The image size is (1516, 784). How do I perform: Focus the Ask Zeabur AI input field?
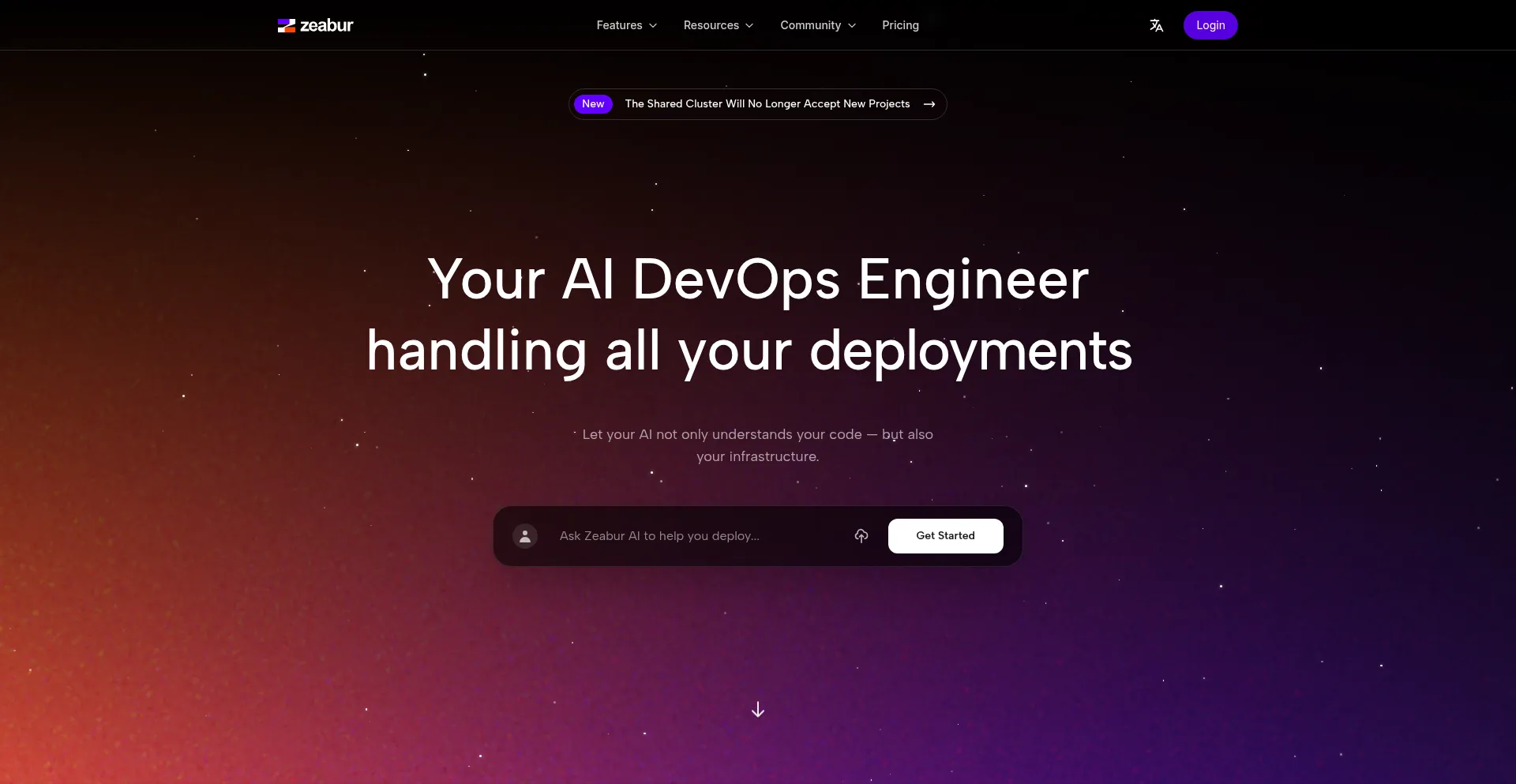(x=698, y=536)
